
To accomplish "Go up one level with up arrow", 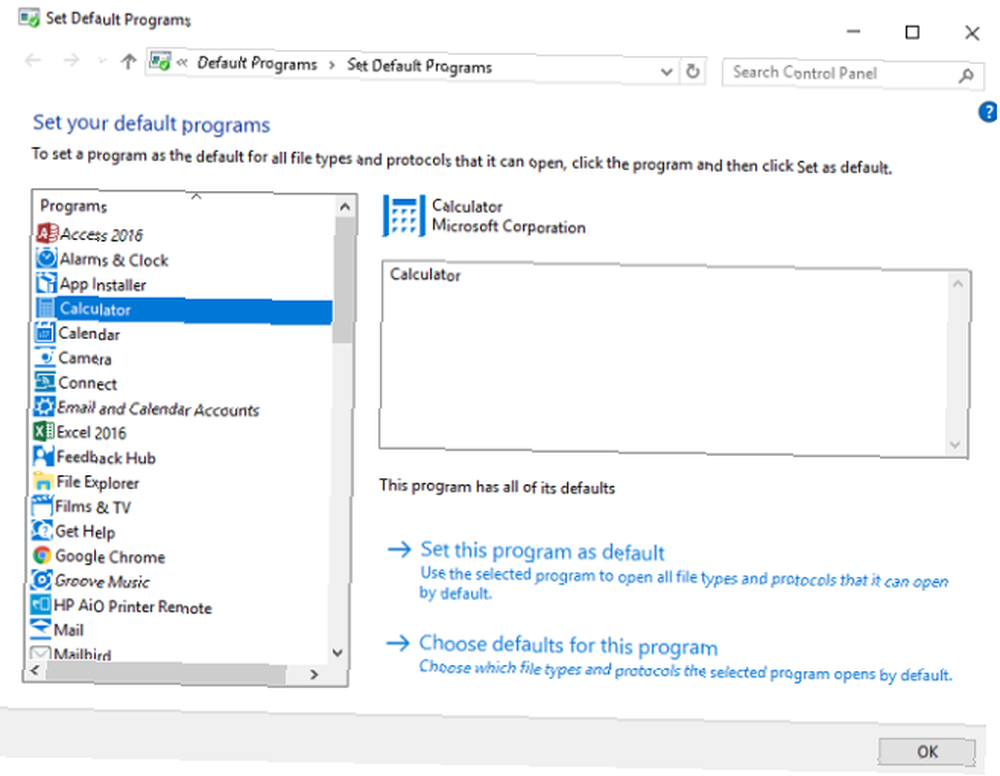I will [129, 61].
